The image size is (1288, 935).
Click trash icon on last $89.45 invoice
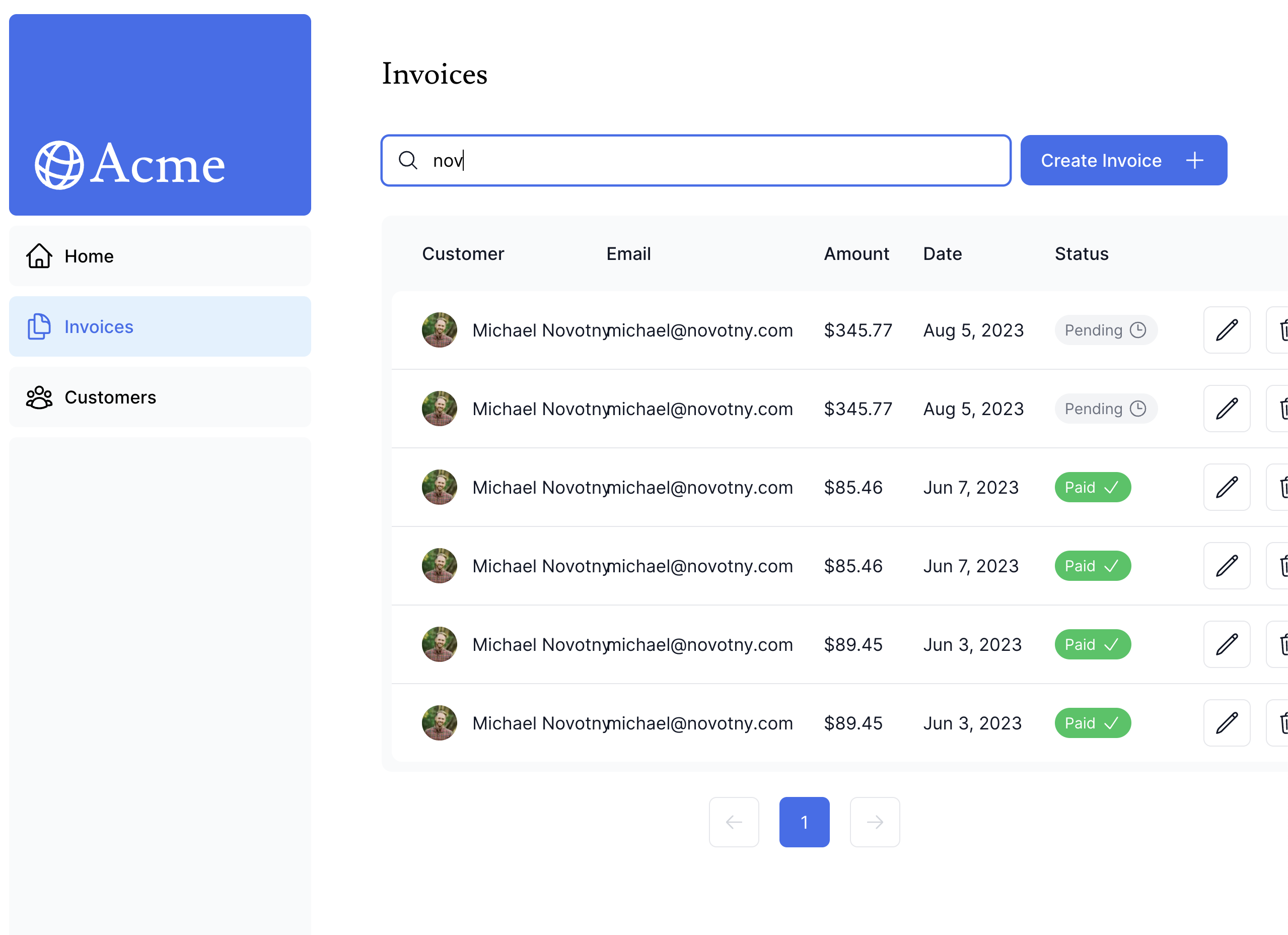(1281, 722)
